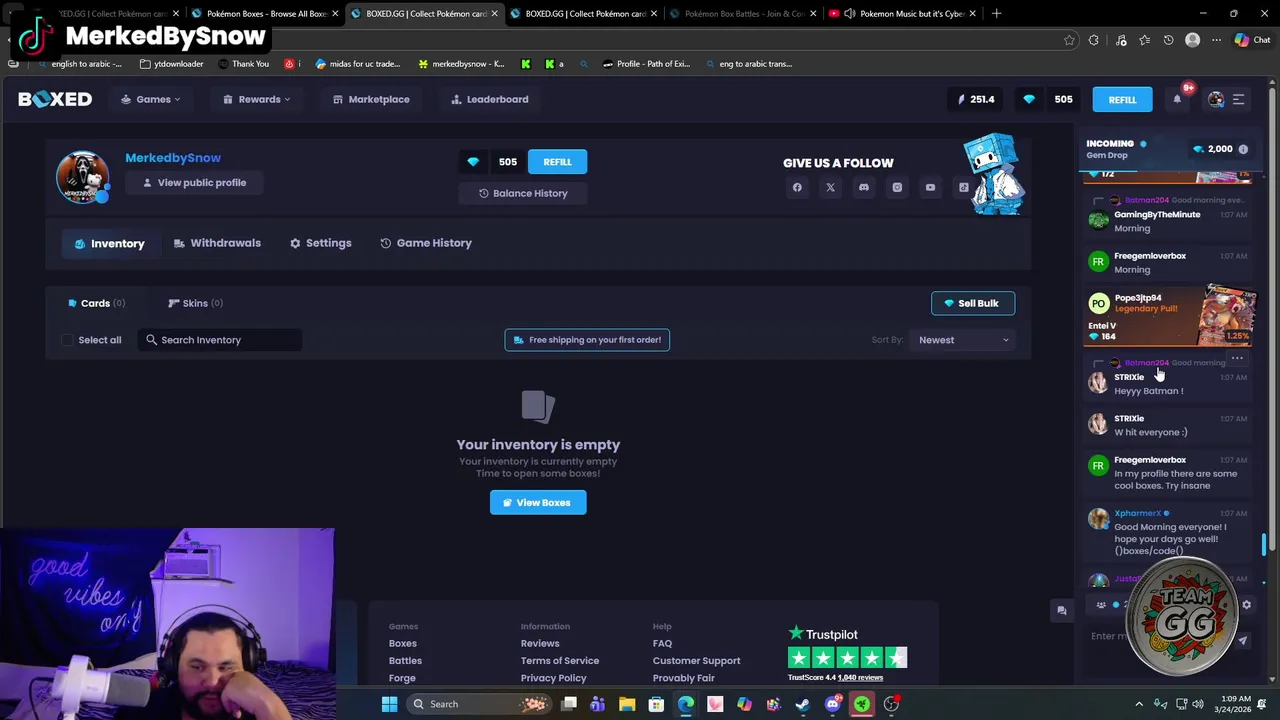Click the Gem Drop info icon
Viewport: 1280px width, 720px height.
pos(1243,149)
